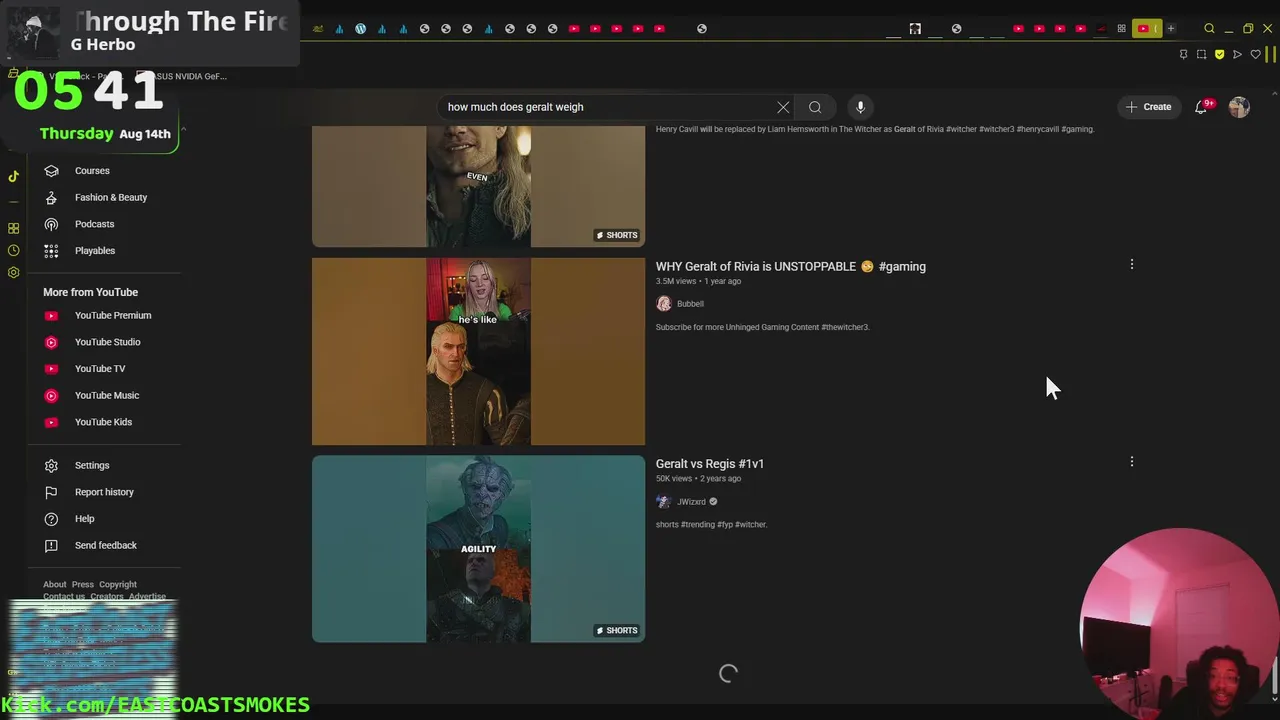The width and height of the screenshot is (1280, 720).
Task: Click the play icon in browser toolbar
Action: [x=1237, y=54]
